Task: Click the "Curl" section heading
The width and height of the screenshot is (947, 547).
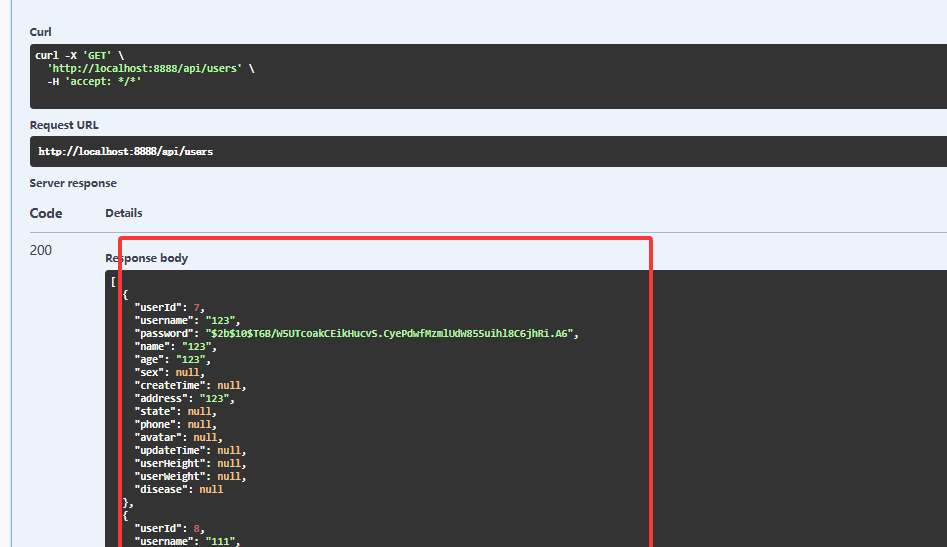Action: pos(40,32)
